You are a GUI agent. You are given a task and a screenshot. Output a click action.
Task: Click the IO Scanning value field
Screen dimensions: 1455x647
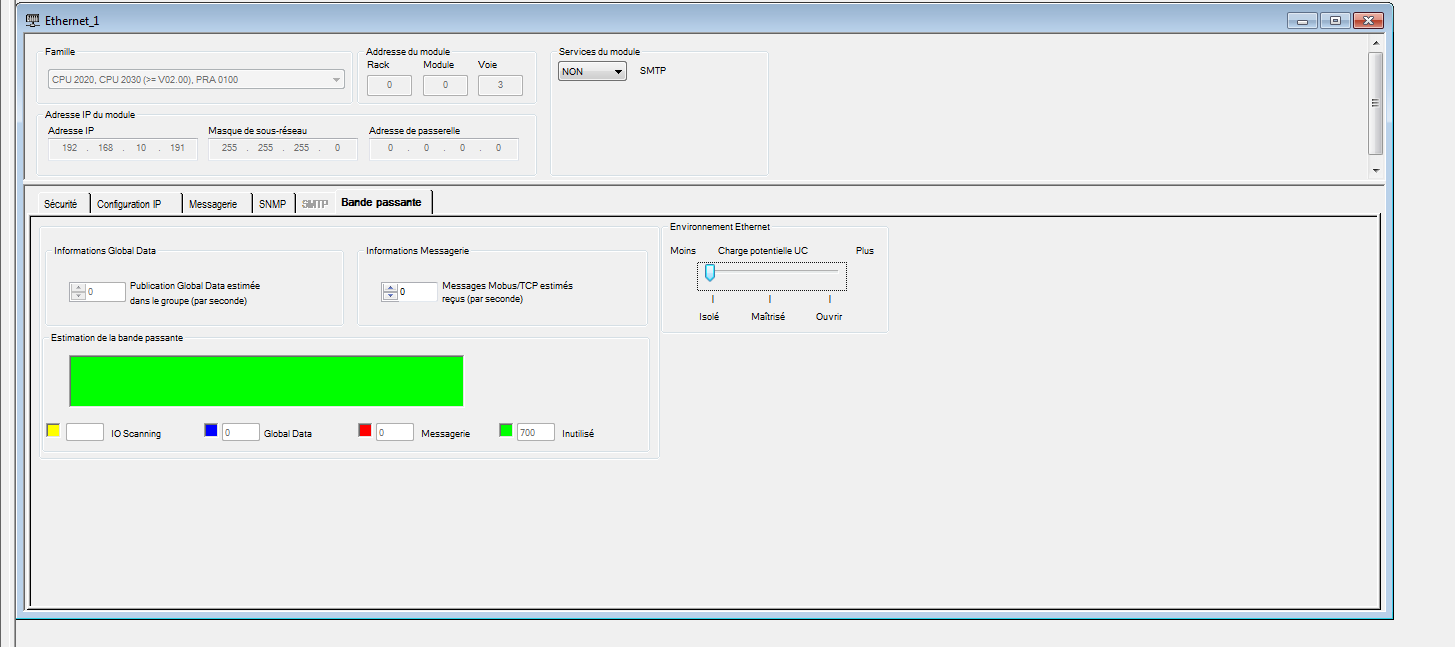click(x=85, y=432)
